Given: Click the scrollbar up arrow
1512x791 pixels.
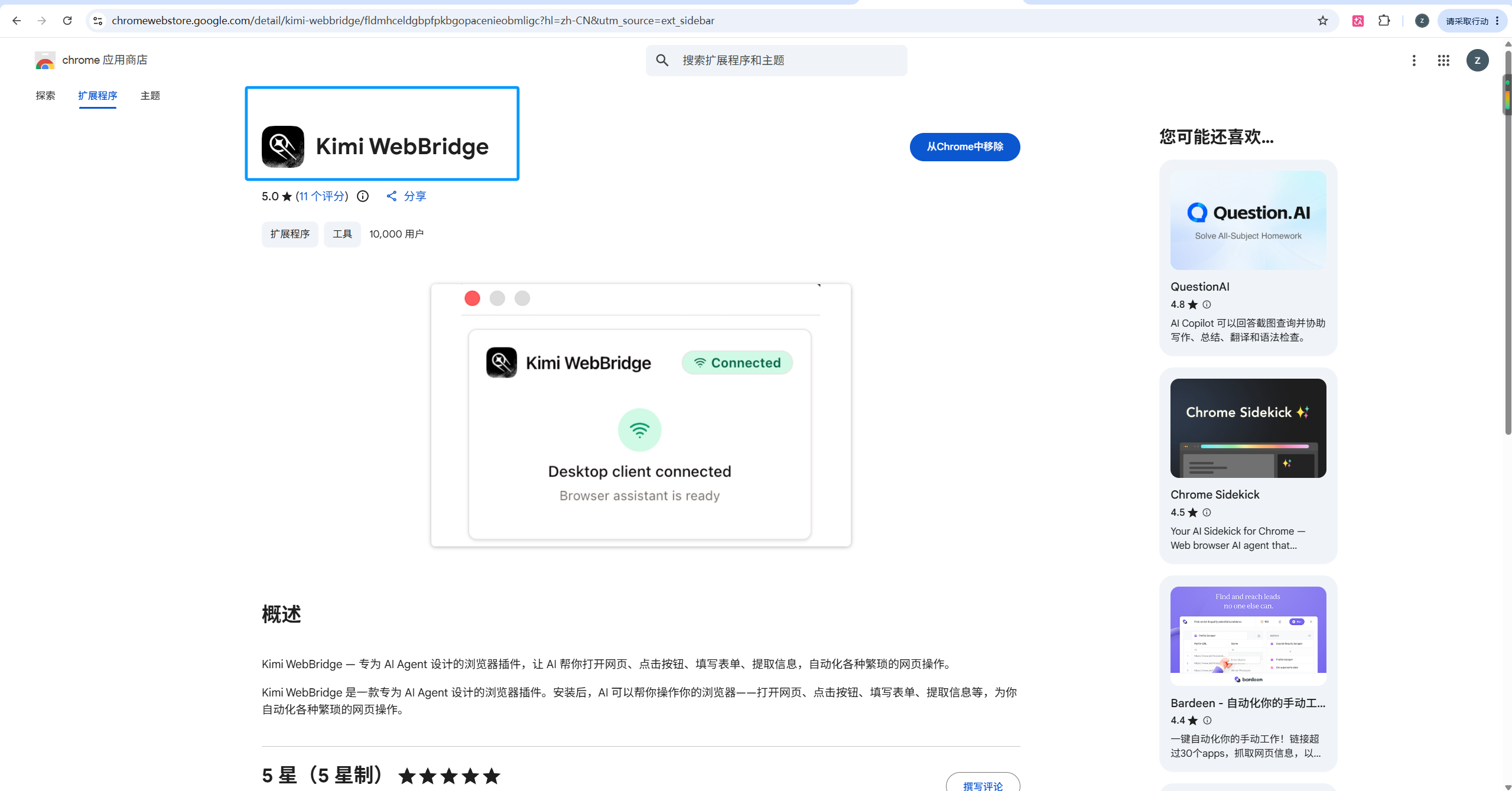Looking at the screenshot, I should 1508,44.
